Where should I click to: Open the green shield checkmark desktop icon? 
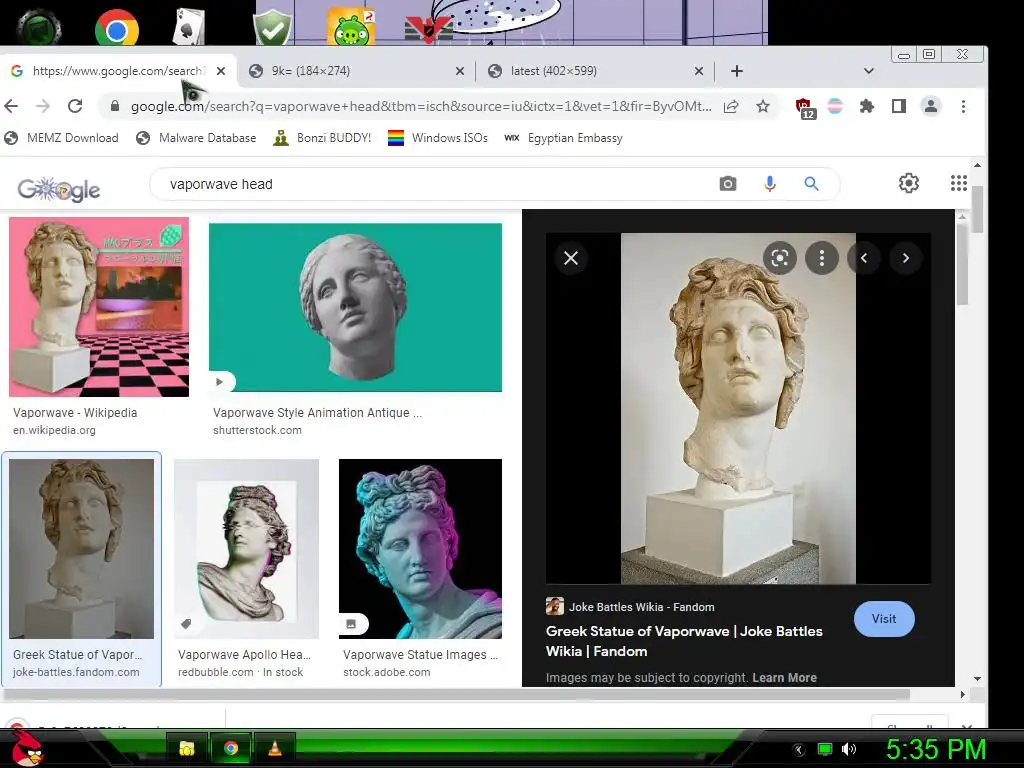point(273,27)
